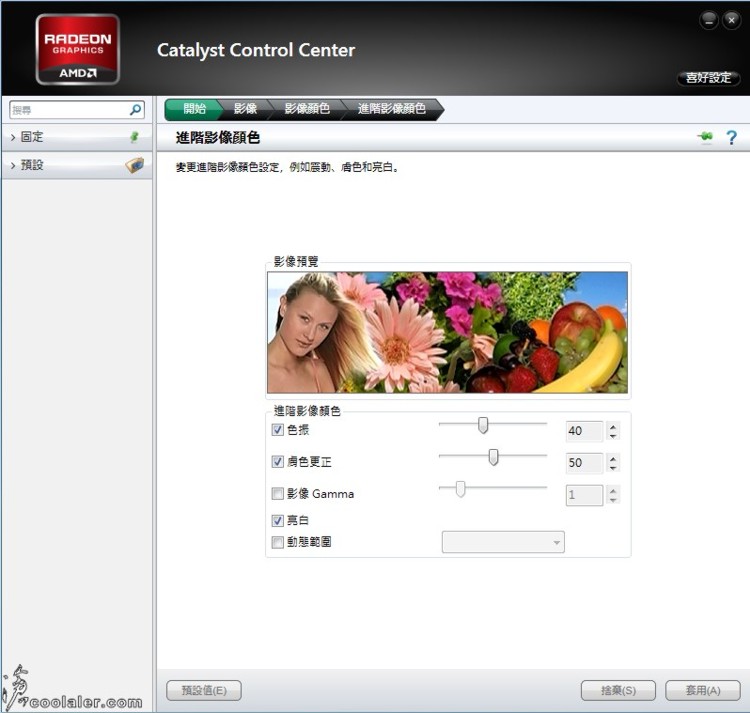
Task: Minimize the Catalyst Control Center window
Action: tap(708, 21)
